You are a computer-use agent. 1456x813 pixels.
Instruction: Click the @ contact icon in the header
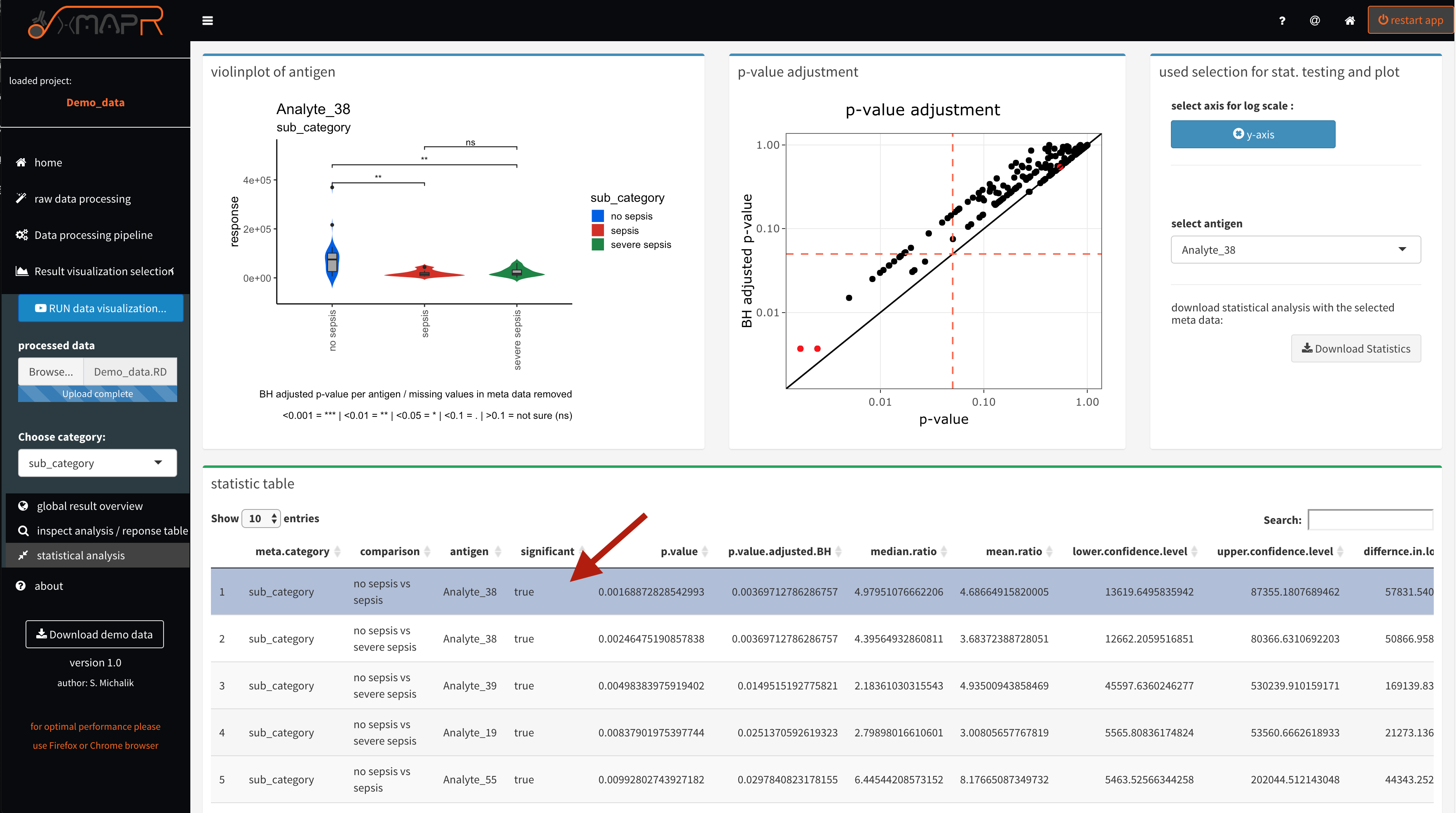[x=1315, y=21]
